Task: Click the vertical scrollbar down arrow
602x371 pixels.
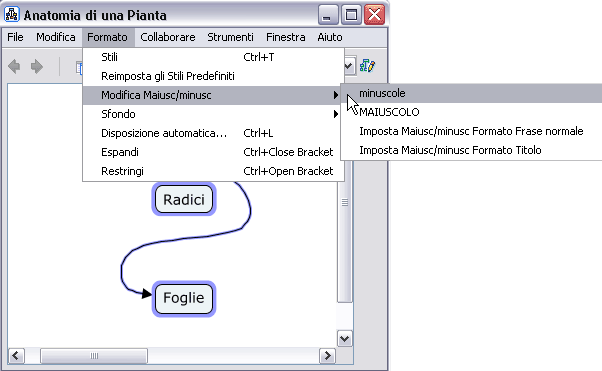Action: pyautogui.click(x=345, y=339)
